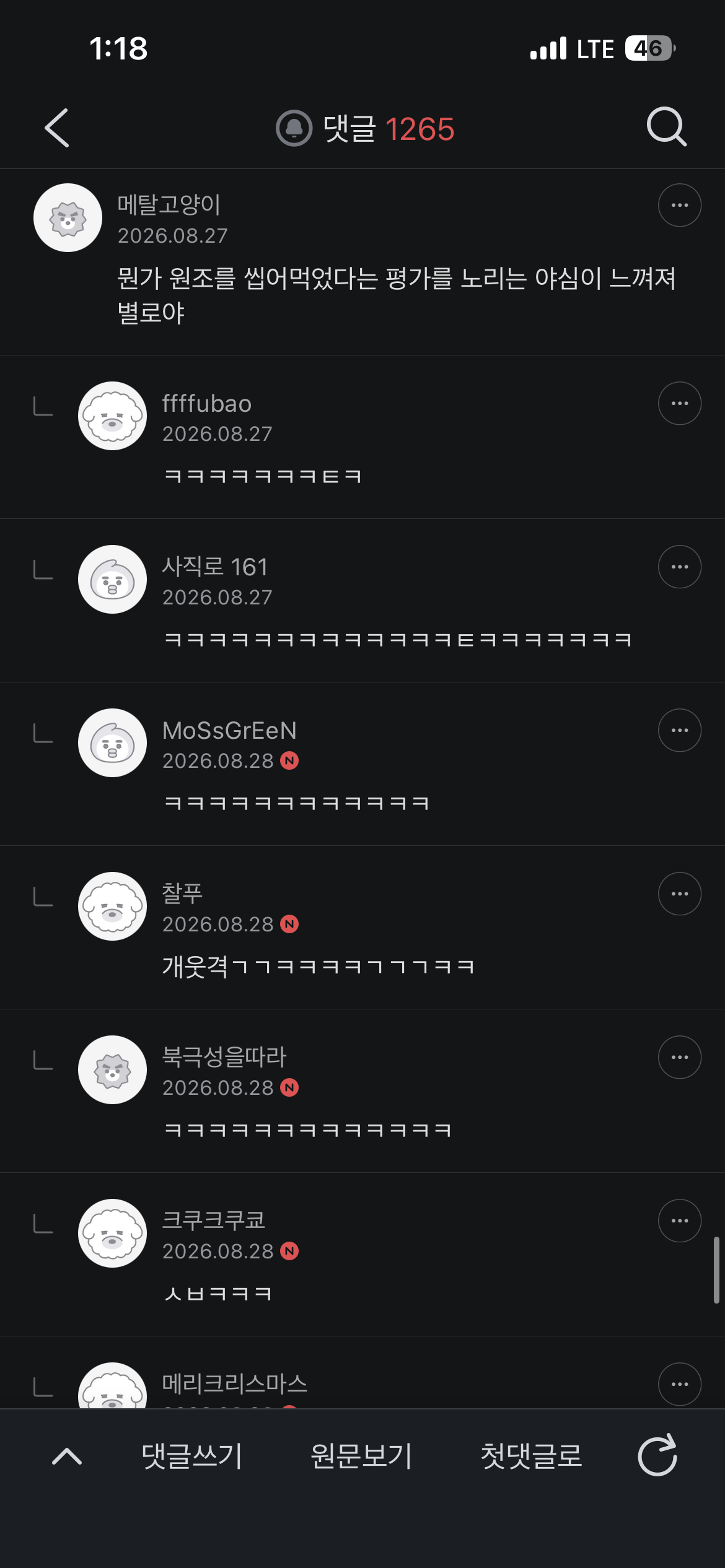Jump to first comment via 첫댓글로
Viewport: 725px width, 1568px height.
[x=532, y=1456]
